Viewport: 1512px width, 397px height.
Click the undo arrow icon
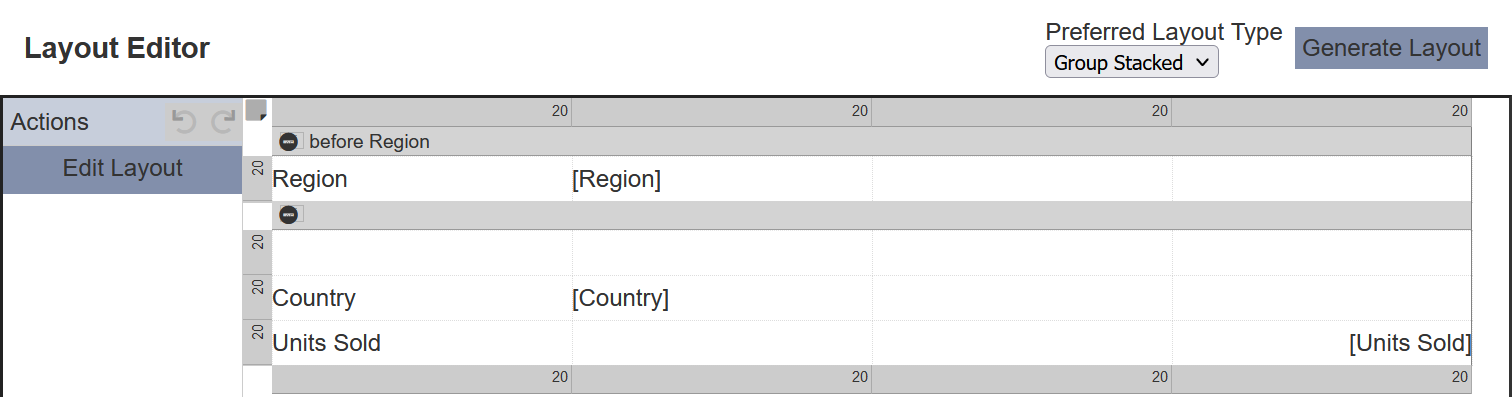183,122
